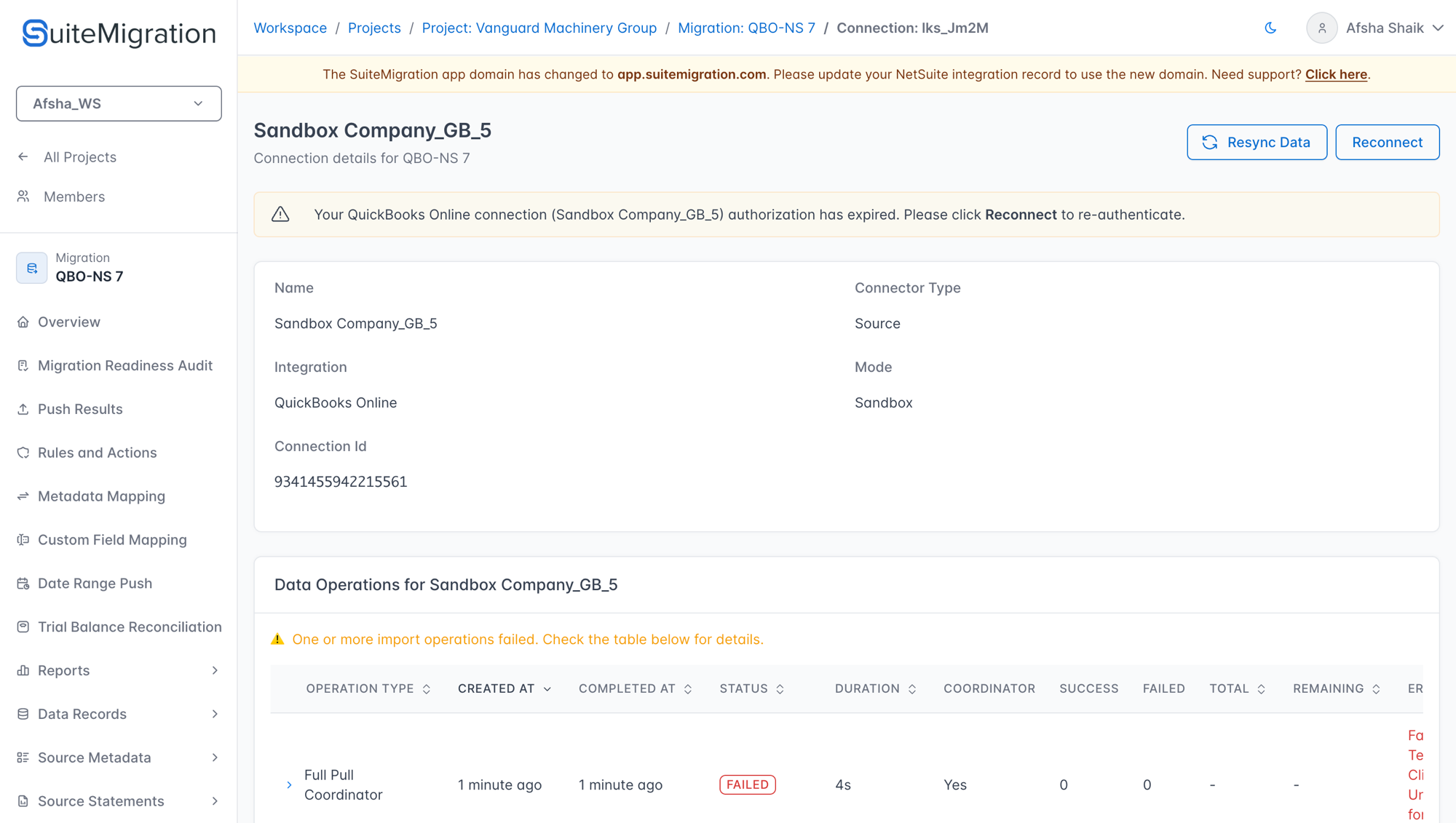Toggle dark mode moon icon
Image resolution: width=1456 pixels, height=823 pixels.
coord(1270,28)
